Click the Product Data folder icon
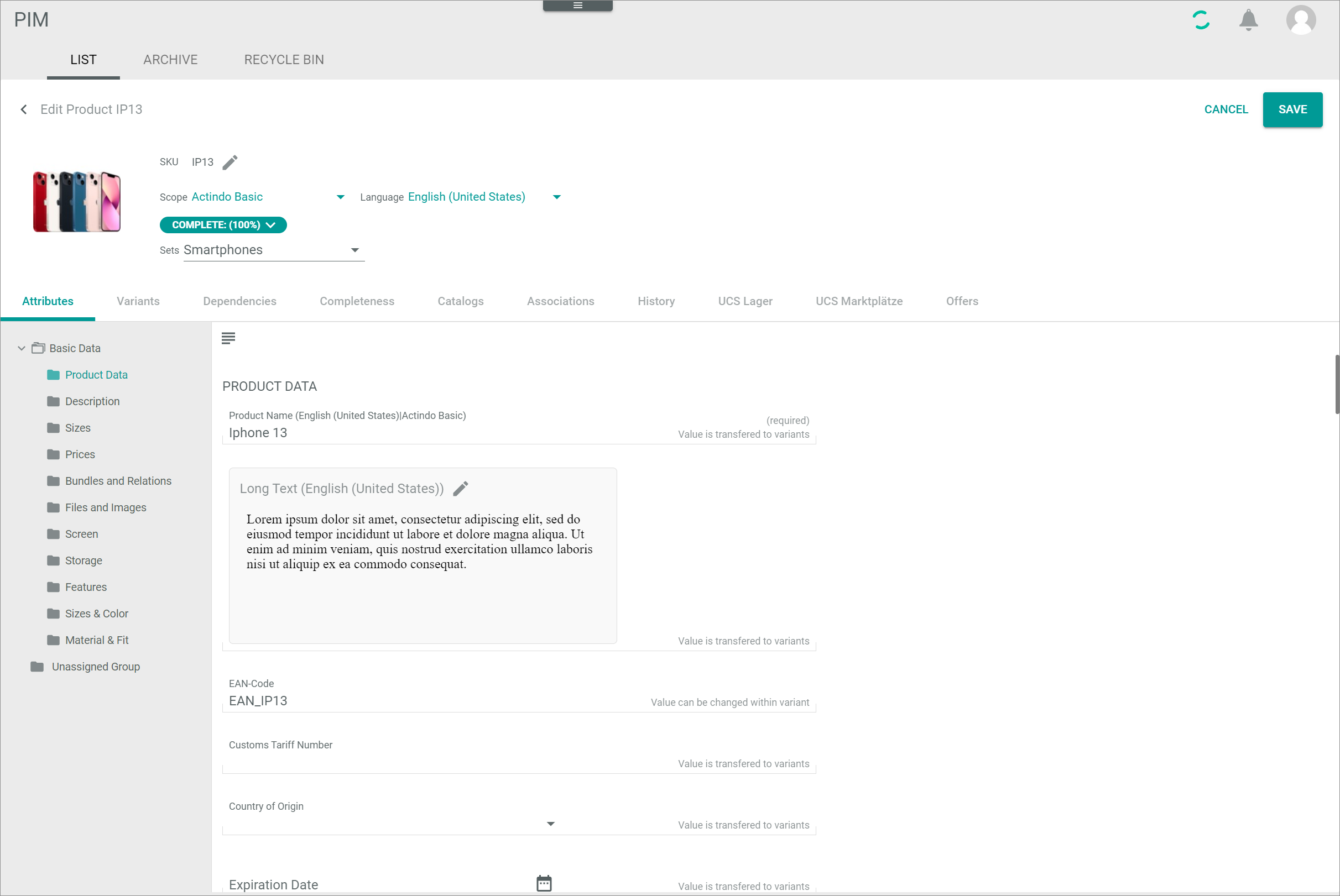Screen dimensions: 1340x896 (x=53, y=375)
